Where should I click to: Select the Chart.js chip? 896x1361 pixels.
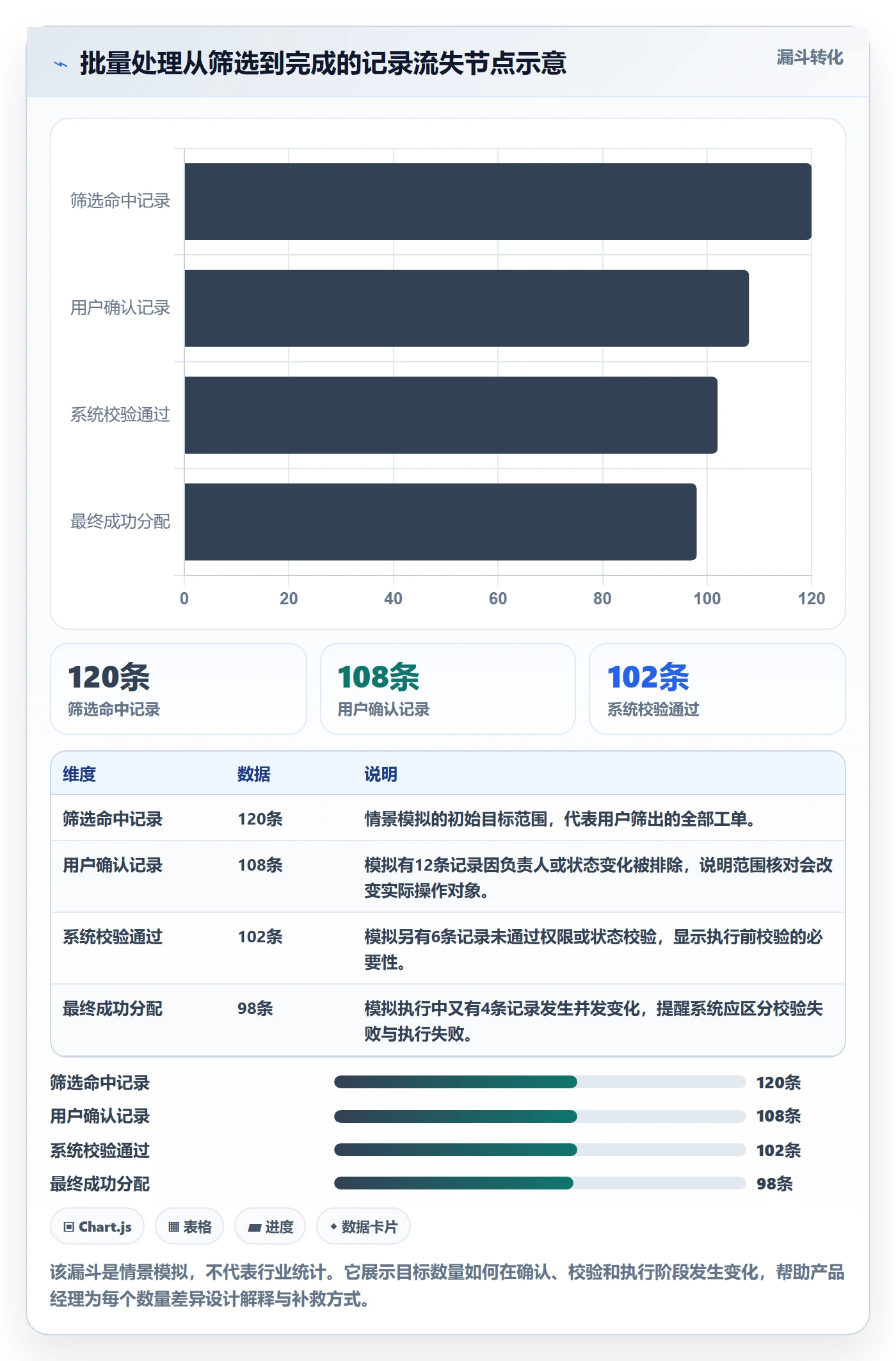click(97, 1227)
